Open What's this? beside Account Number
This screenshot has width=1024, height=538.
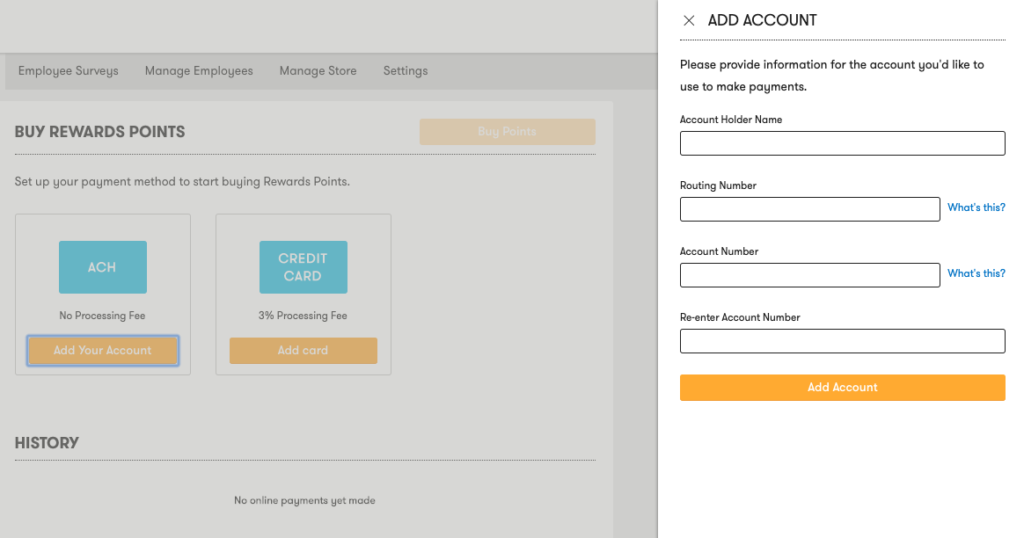(x=976, y=274)
